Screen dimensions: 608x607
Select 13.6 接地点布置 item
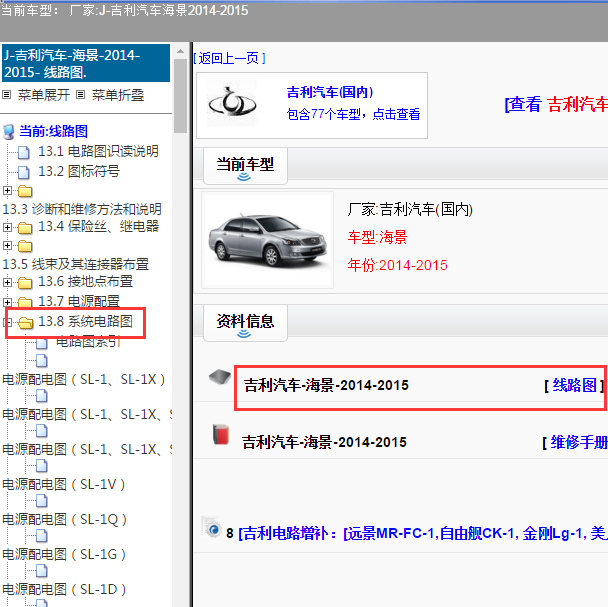[85, 282]
